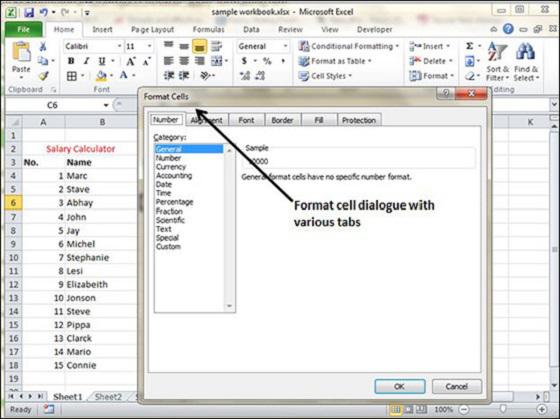Toggle Underline formatting
The height and width of the screenshot is (419, 560).
pos(102,61)
